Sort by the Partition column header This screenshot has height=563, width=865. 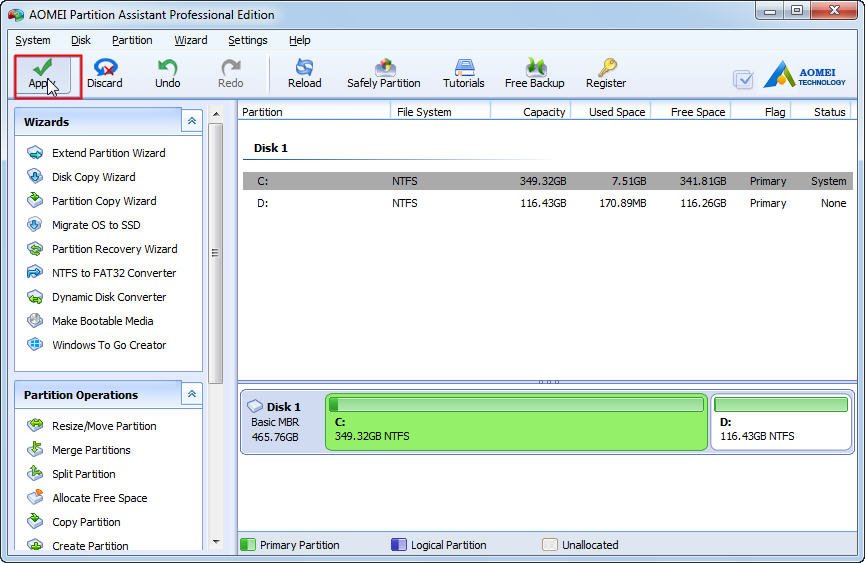[314, 111]
